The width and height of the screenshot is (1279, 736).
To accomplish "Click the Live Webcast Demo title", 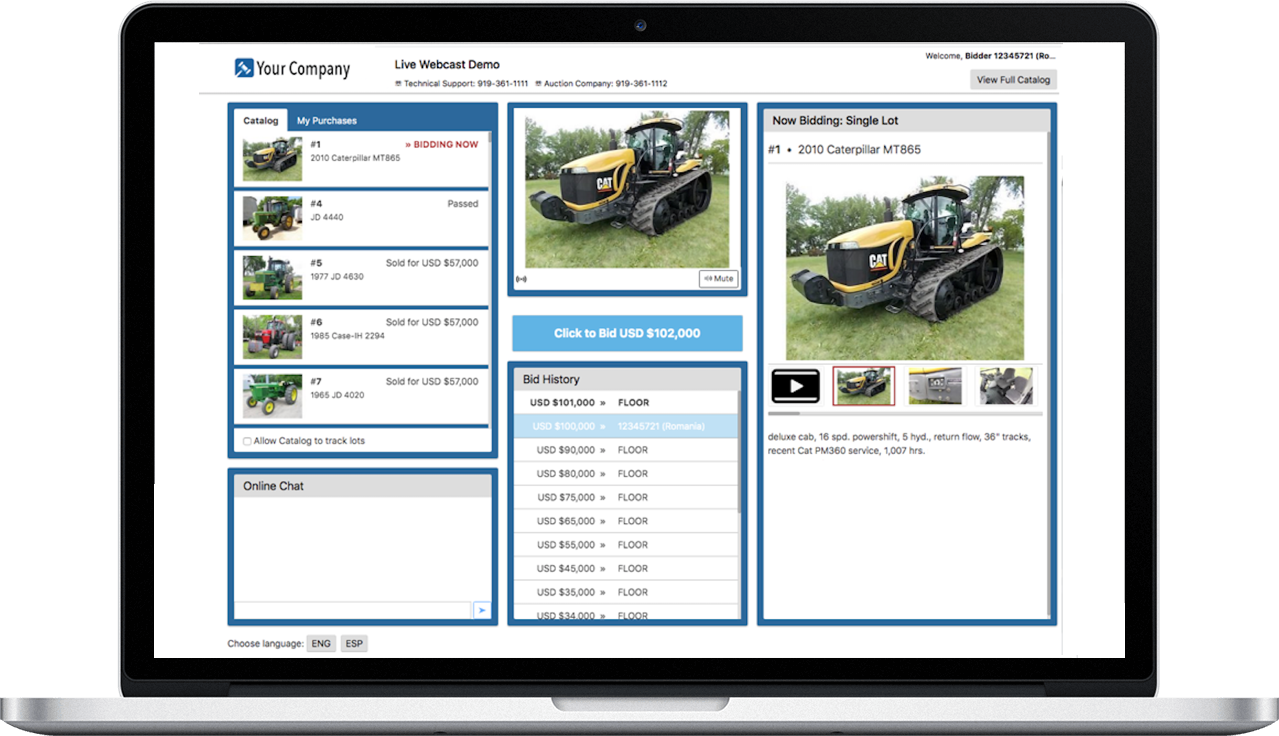I will coord(447,65).
